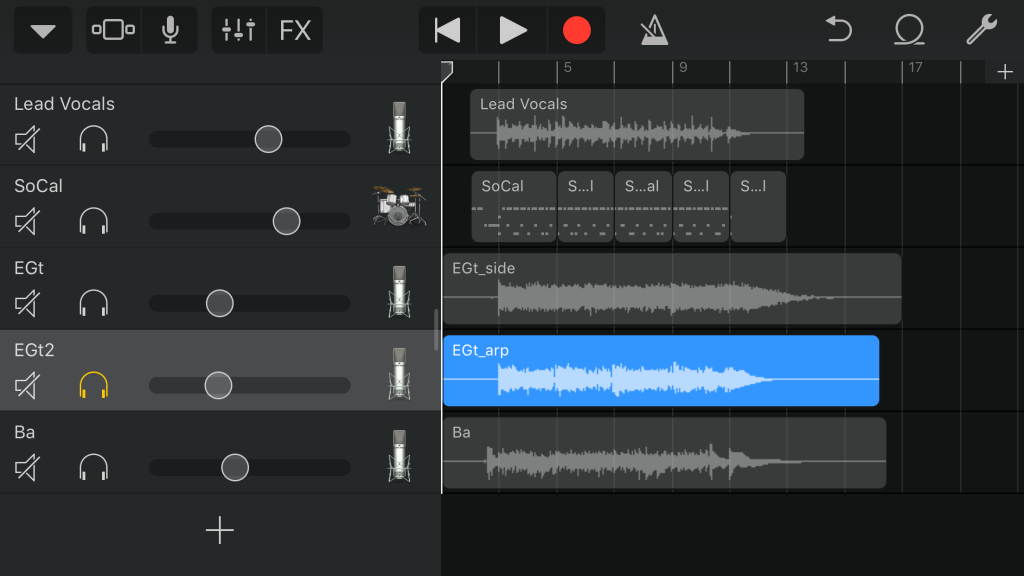Screen dimensions: 1024x576
Task: Add a new track with plus button
Action: [x=219, y=530]
